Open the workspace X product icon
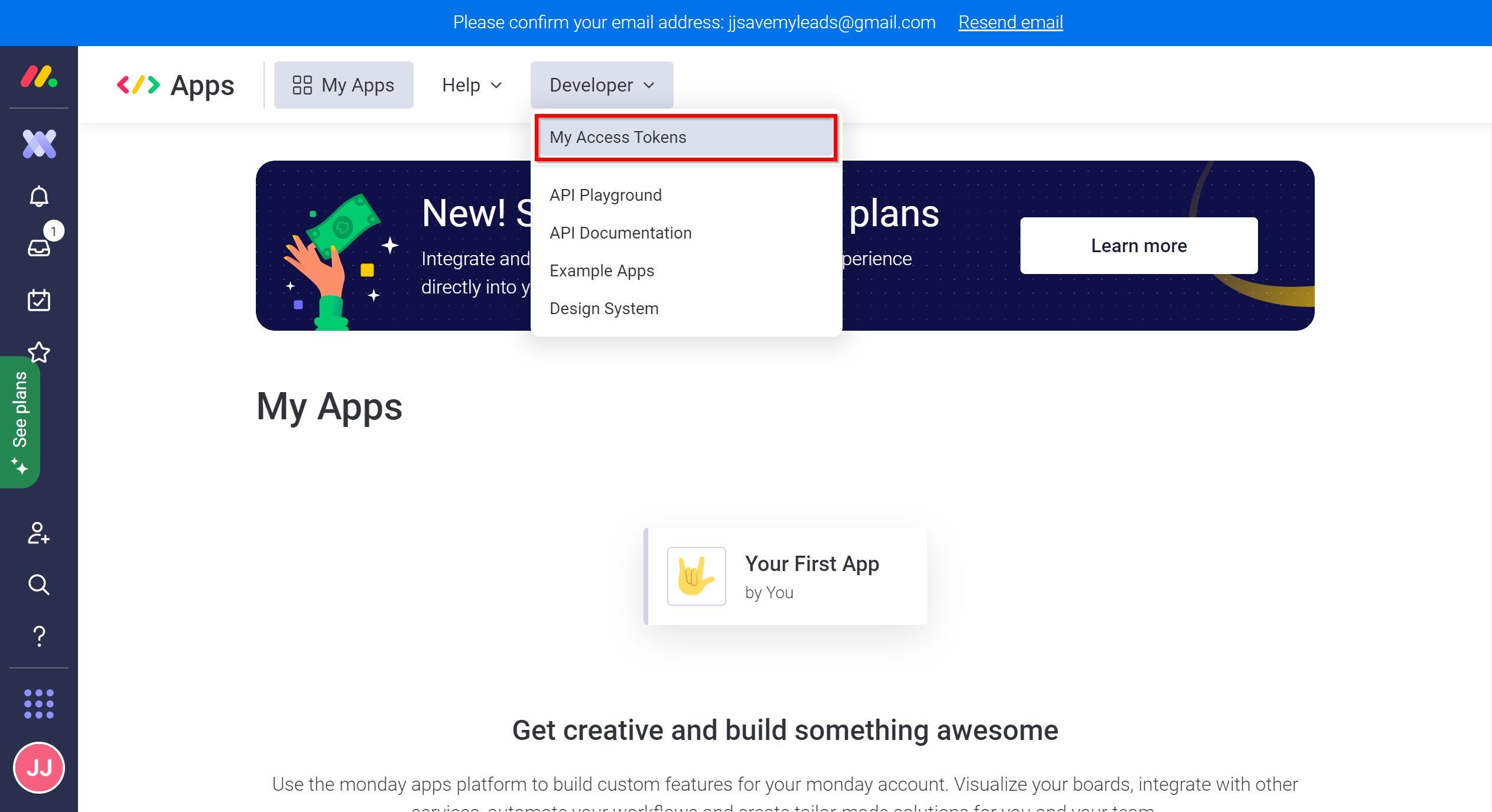This screenshot has height=812, width=1492. (39, 144)
